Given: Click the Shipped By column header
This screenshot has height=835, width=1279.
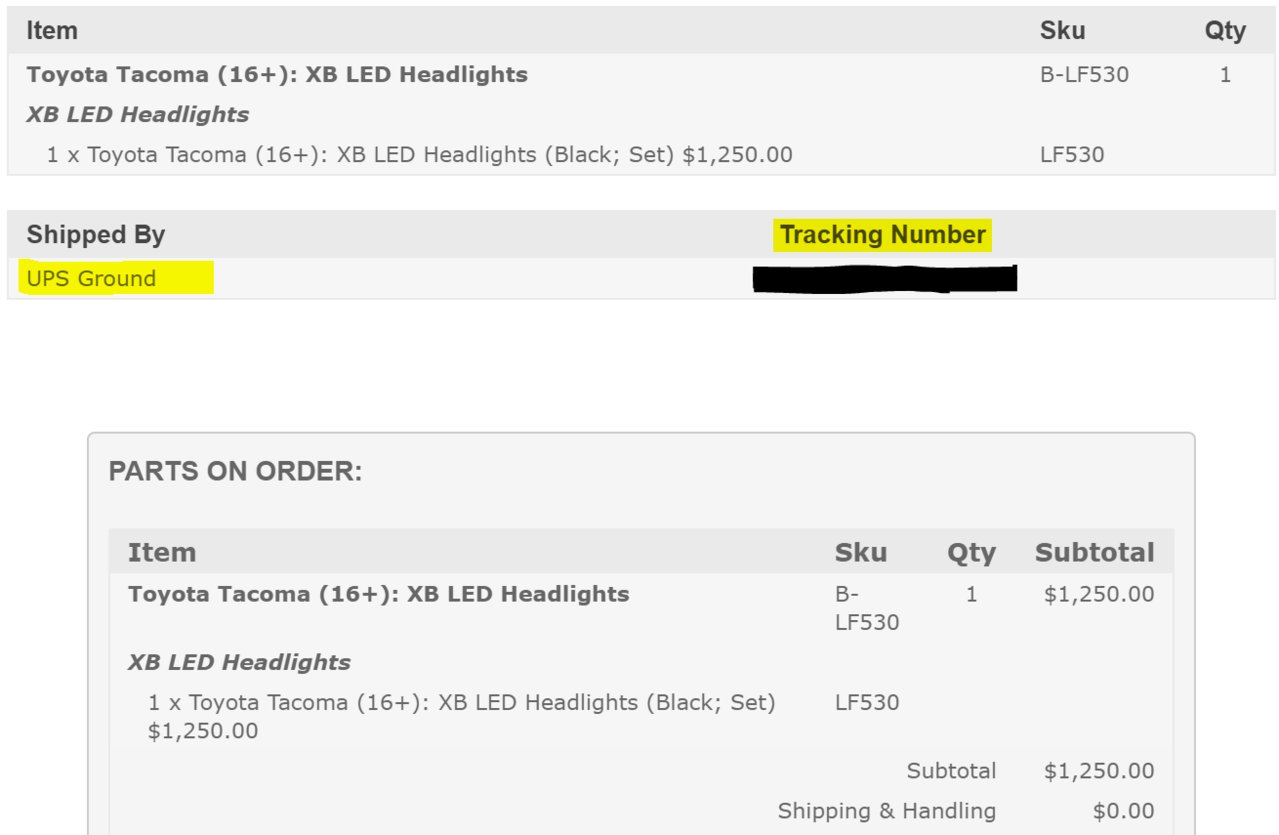Looking at the screenshot, I should [96, 235].
